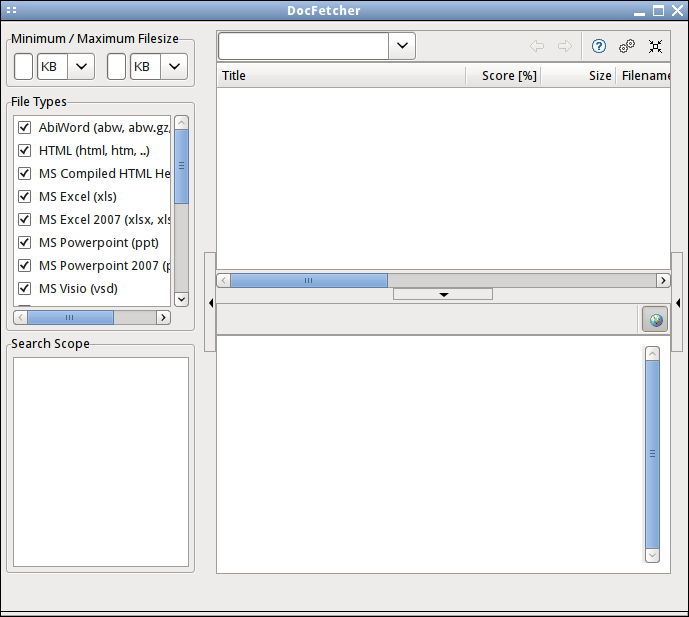Click the window menu icon in title bar

coord(12,10)
